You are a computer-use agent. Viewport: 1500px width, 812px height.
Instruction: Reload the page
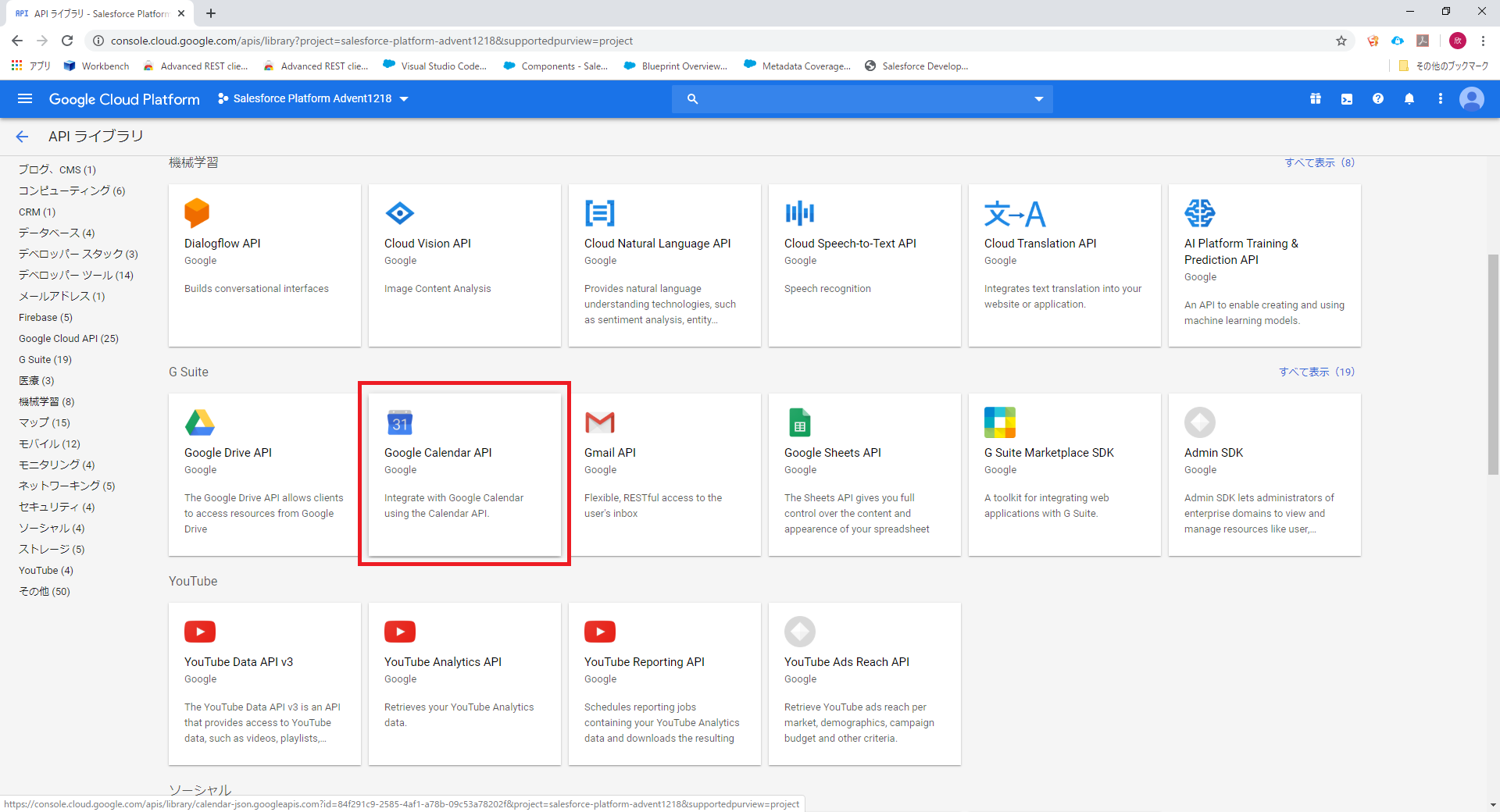click(x=67, y=41)
